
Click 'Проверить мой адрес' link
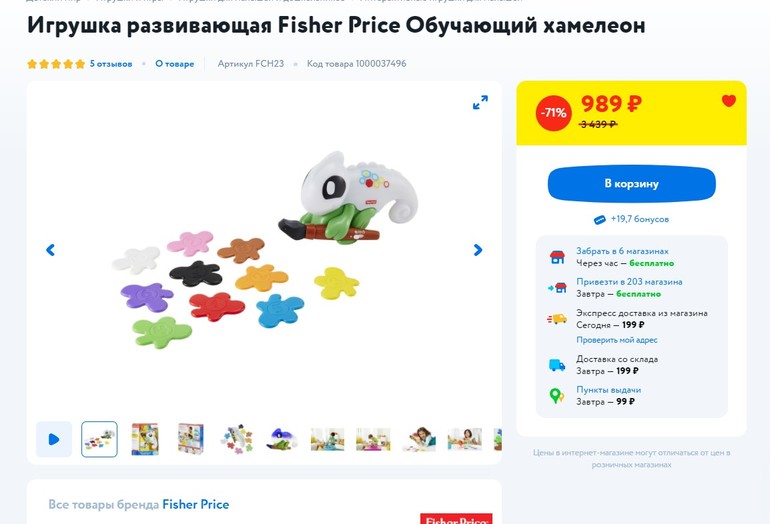616,340
